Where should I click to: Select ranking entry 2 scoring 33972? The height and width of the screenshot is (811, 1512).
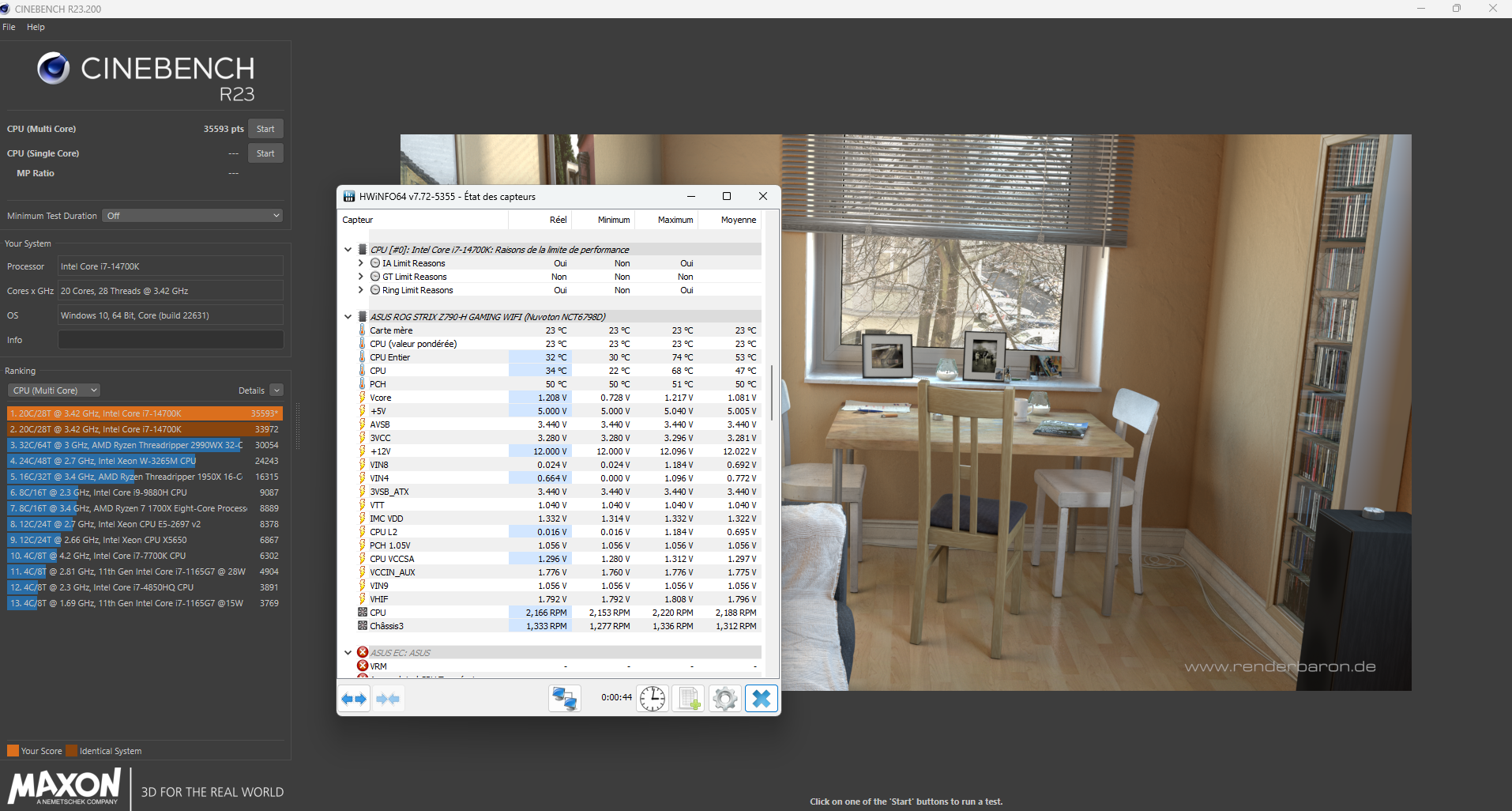pyautogui.click(x=145, y=429)
